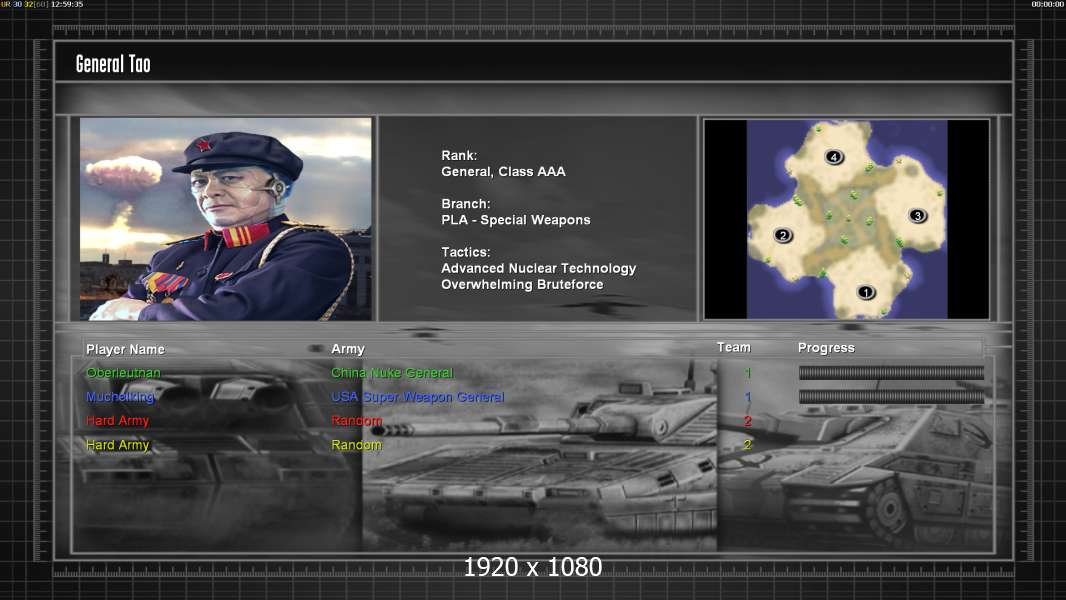The width and height of the screenshot is (1066, 600).
Task: Click the 00:00:00 timer readout
Action: tap(1048, 4)
